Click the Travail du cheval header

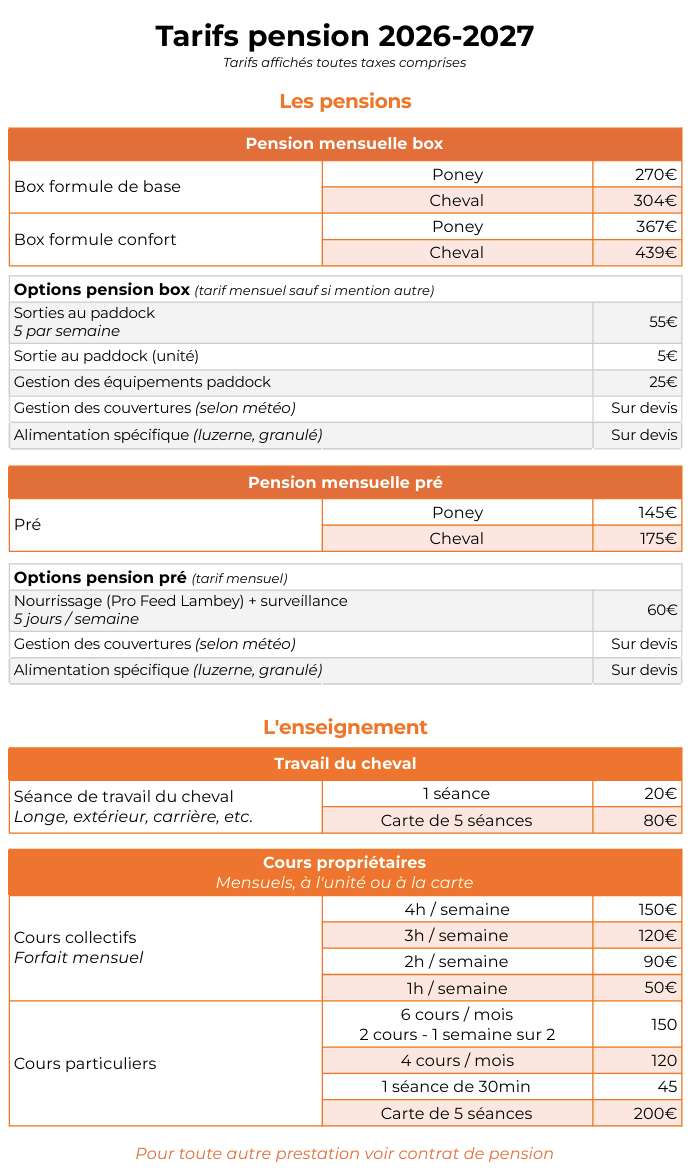click(x=345, y=764)
